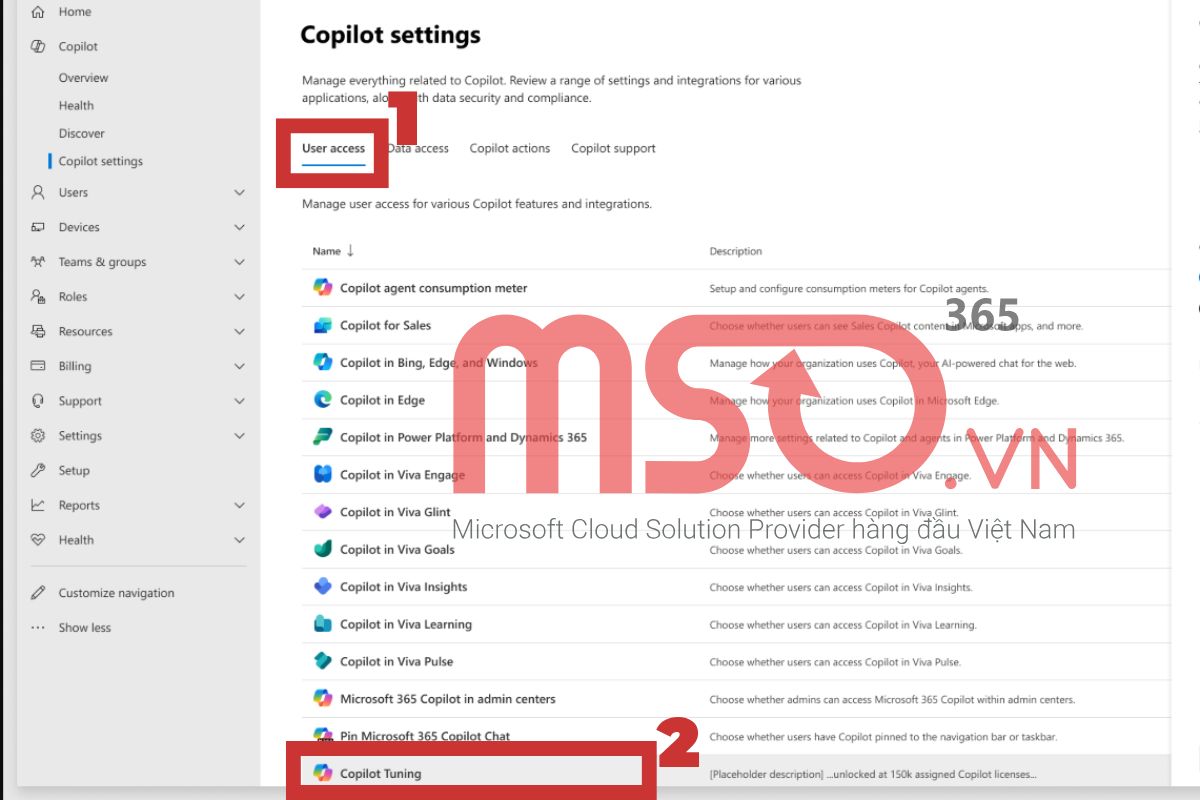Viewport: 1200px width, 800px height.
Task: Expand the Reports navigation chevron
Action: pyautogui.click(x=239, y=505)
